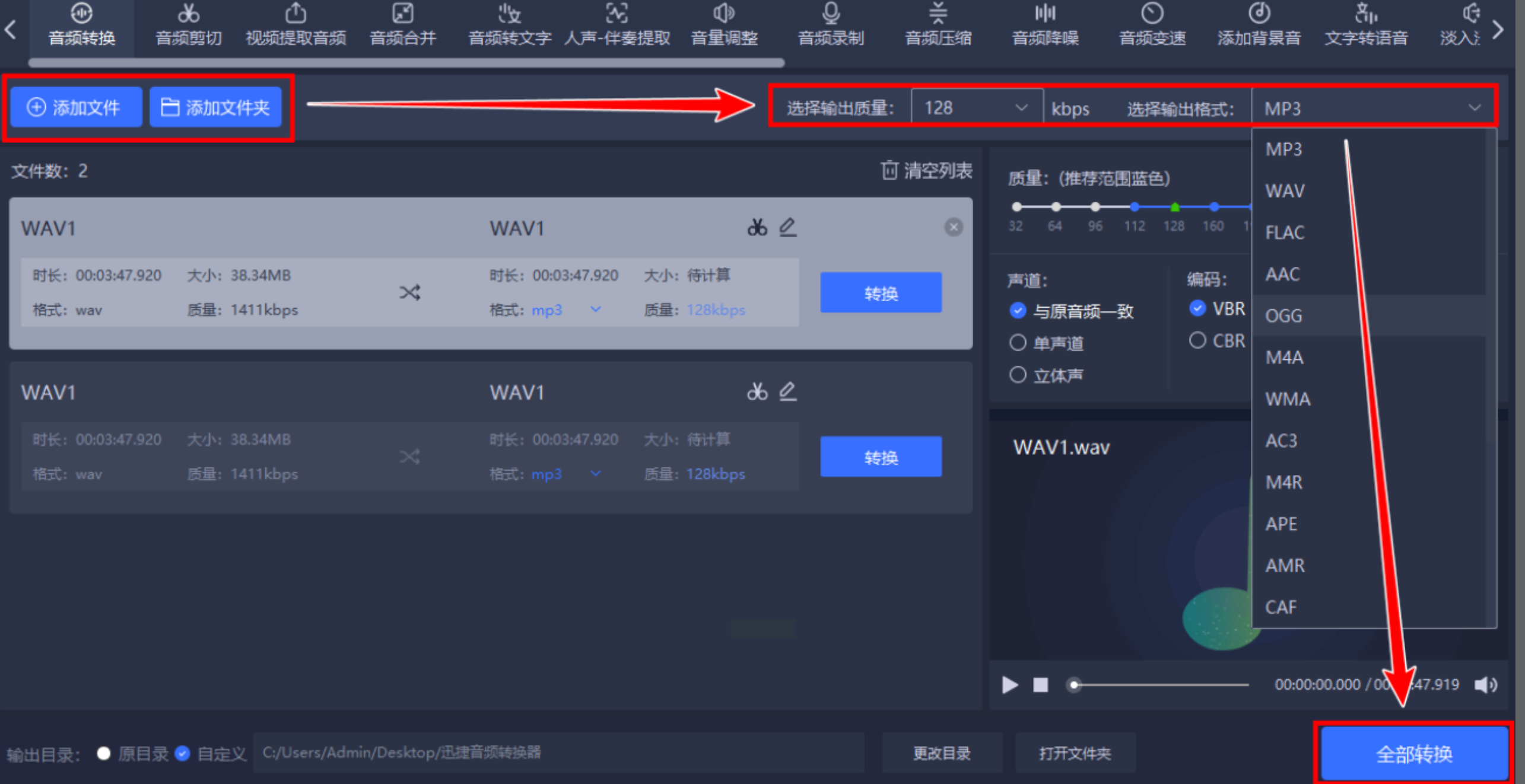This screenshot has height=784, width=1525.
Task: Switch to the 音频合并 tab
Action: coord(403,25)
